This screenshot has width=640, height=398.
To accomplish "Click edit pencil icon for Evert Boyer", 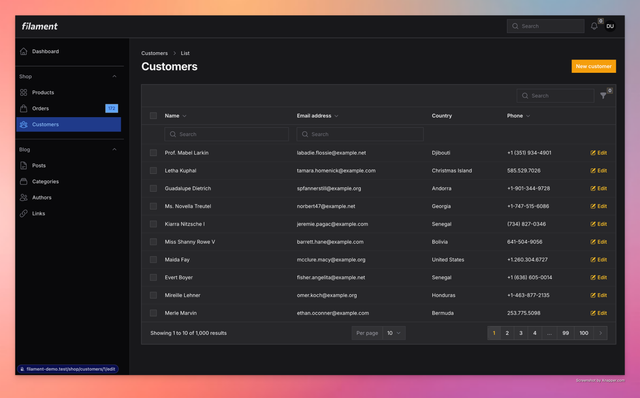I will [x=593, y=277].
